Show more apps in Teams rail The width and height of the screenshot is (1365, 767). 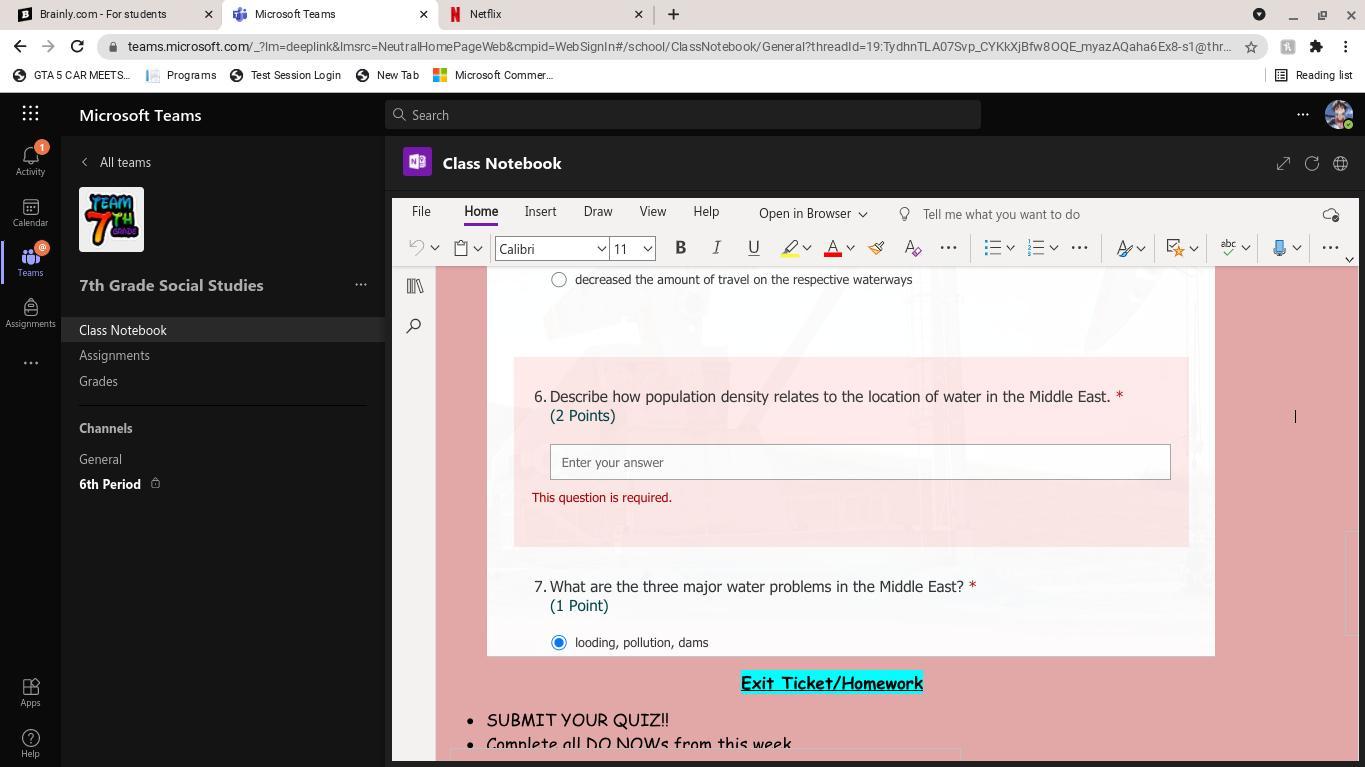click(x=31, y=363)
